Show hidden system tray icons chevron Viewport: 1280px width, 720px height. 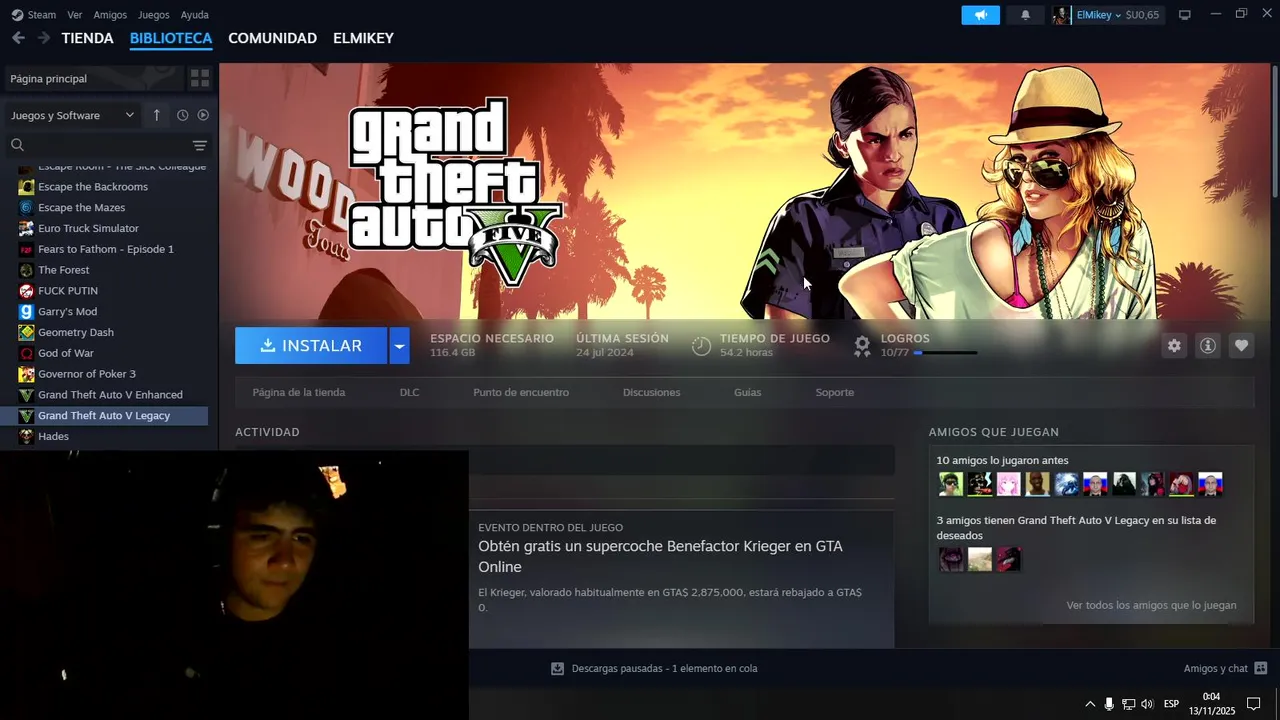1090,704
